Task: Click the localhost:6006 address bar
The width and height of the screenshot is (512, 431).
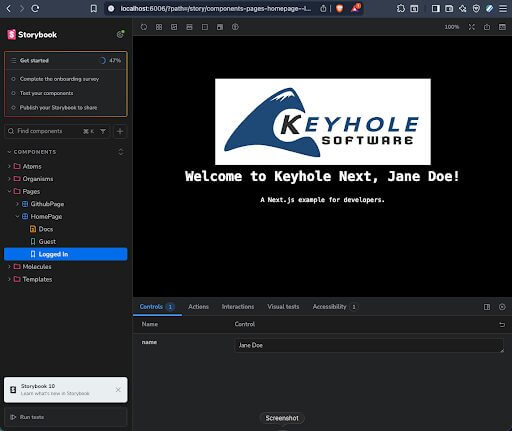Action: 215,9
